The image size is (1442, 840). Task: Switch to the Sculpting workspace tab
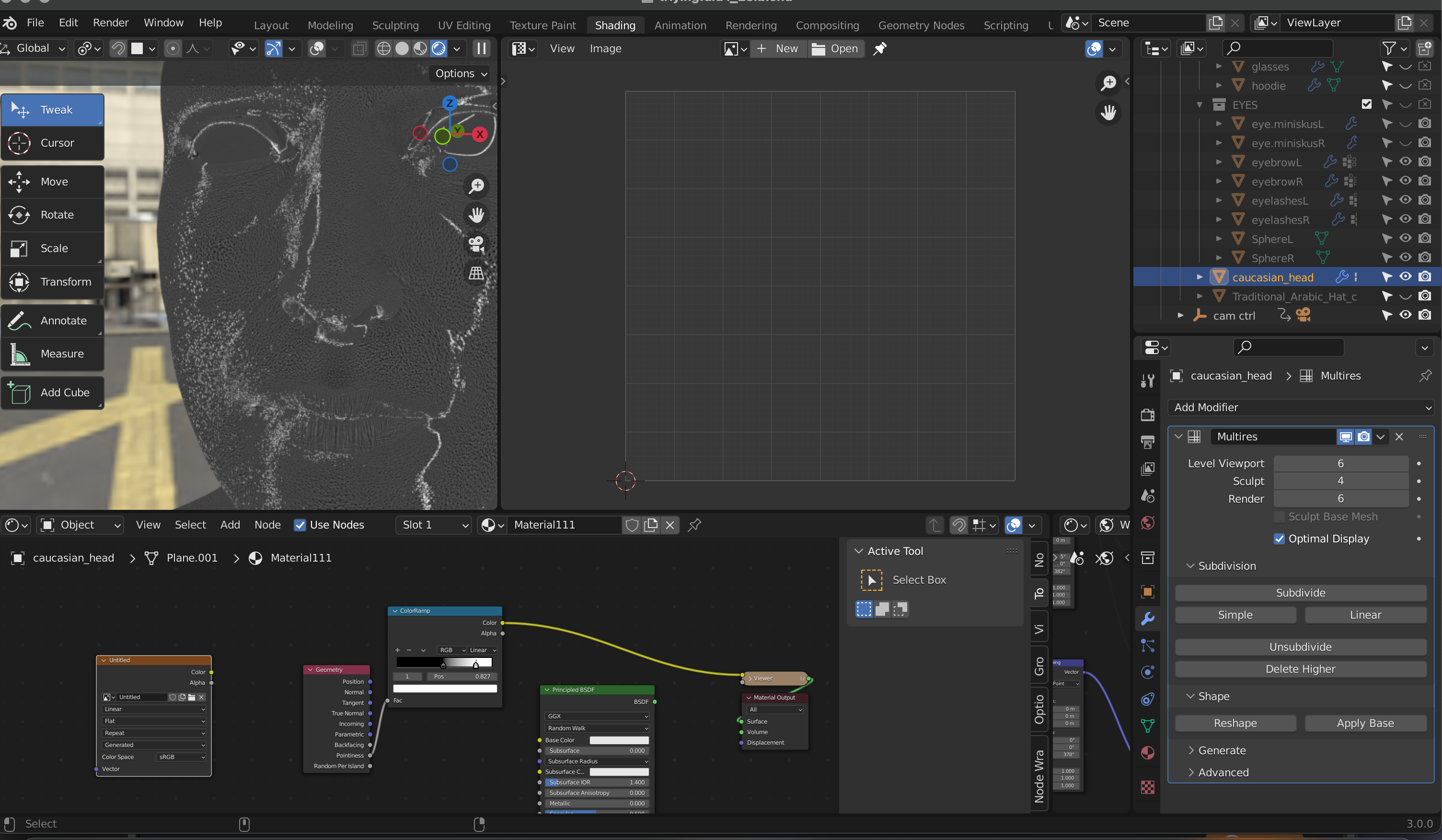(395, 25)
